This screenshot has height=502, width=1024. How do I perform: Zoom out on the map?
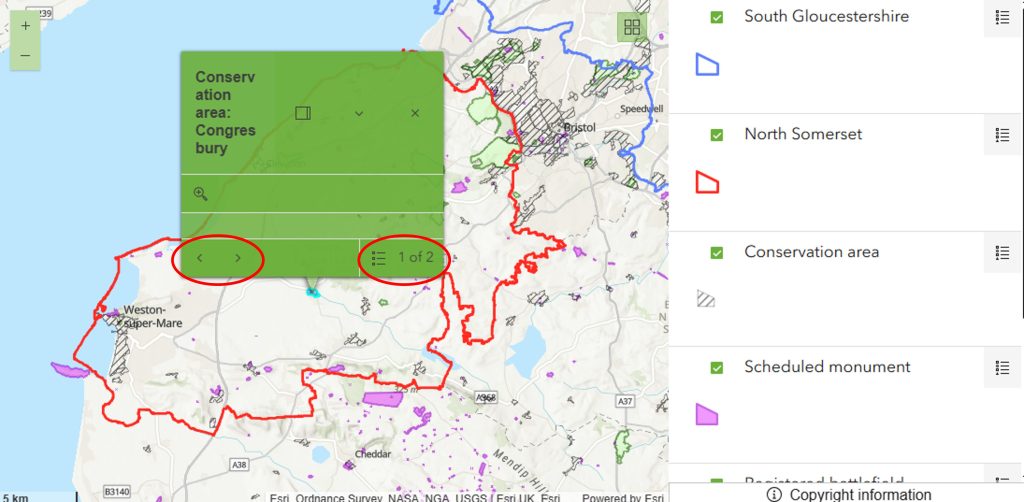(x=25, y=55)
